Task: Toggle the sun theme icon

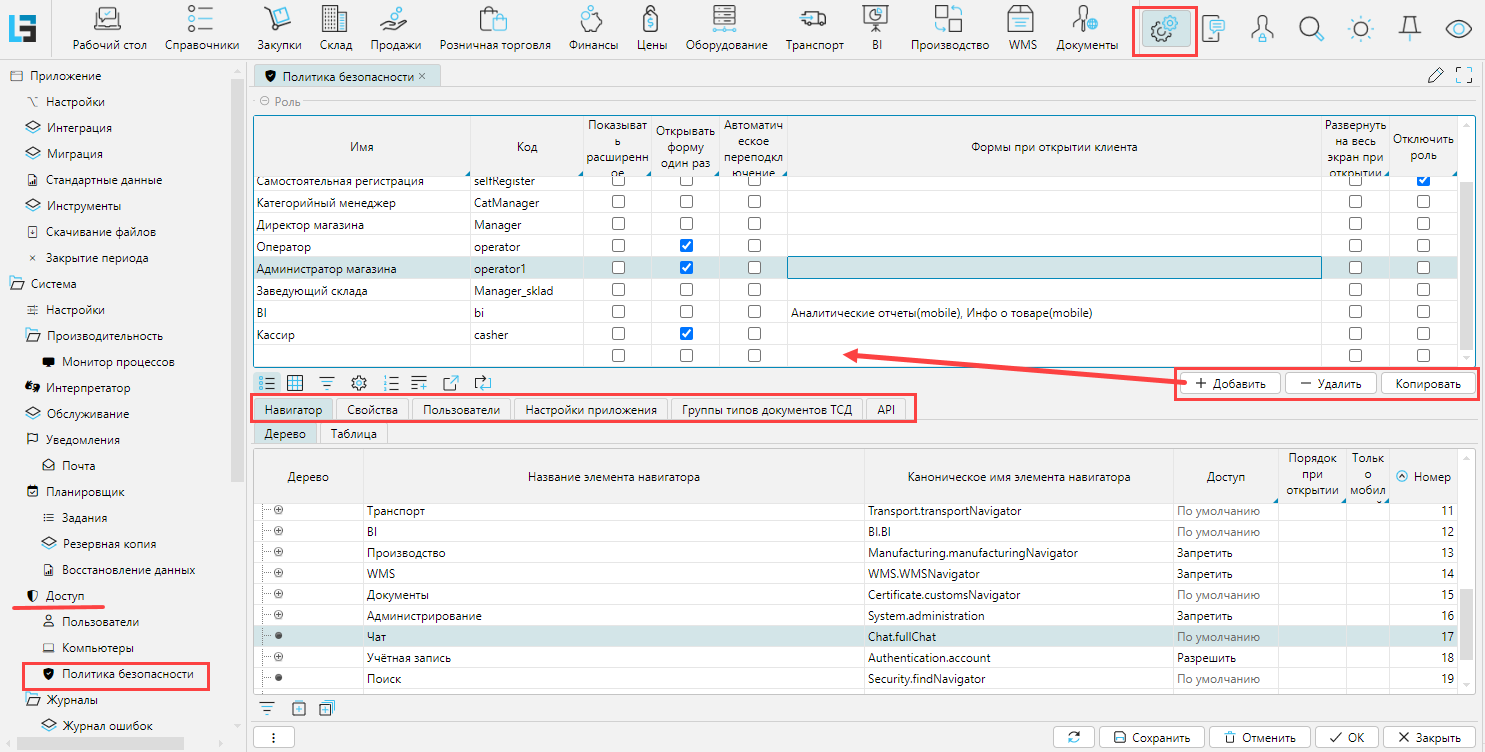Action: pyautogui.click(x=1360, y=29)
